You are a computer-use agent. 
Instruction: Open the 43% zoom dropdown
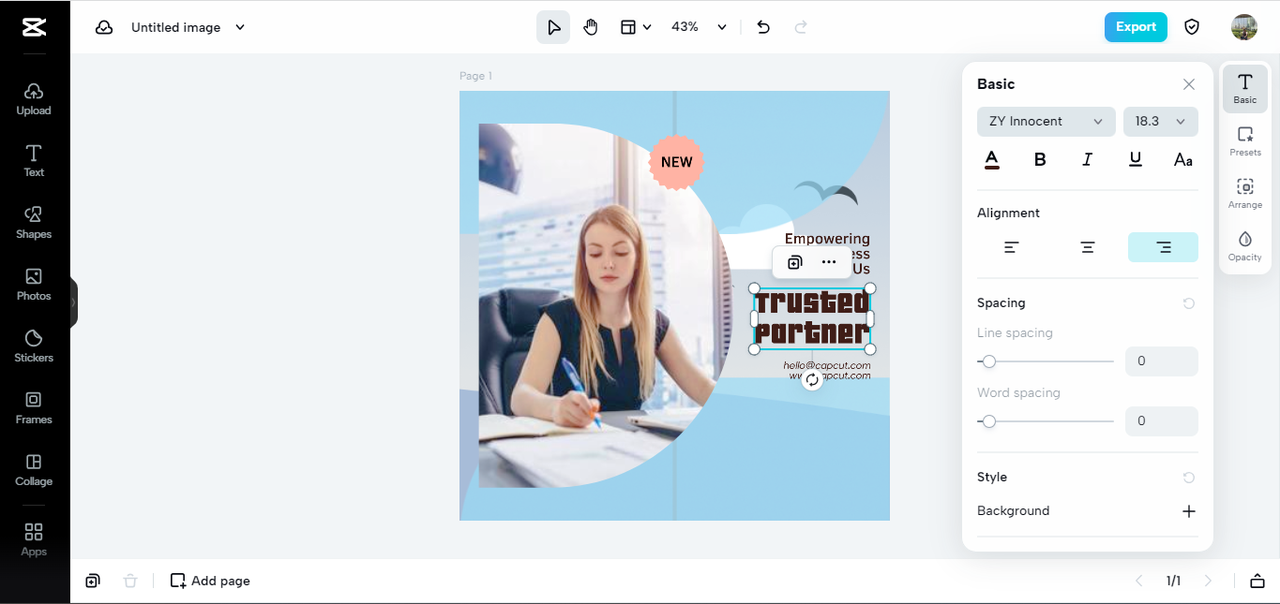[x=698, y=27]
